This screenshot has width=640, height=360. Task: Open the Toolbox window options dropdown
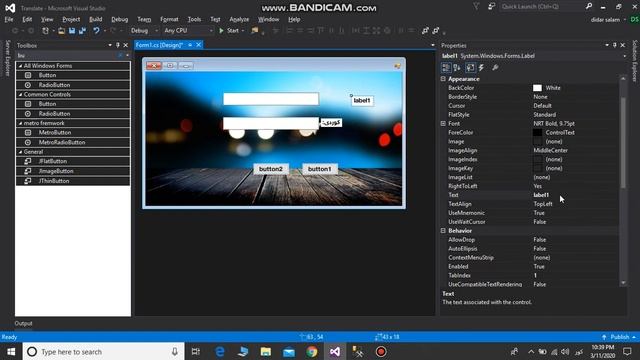pyautogui.click(x=110, y=45)
